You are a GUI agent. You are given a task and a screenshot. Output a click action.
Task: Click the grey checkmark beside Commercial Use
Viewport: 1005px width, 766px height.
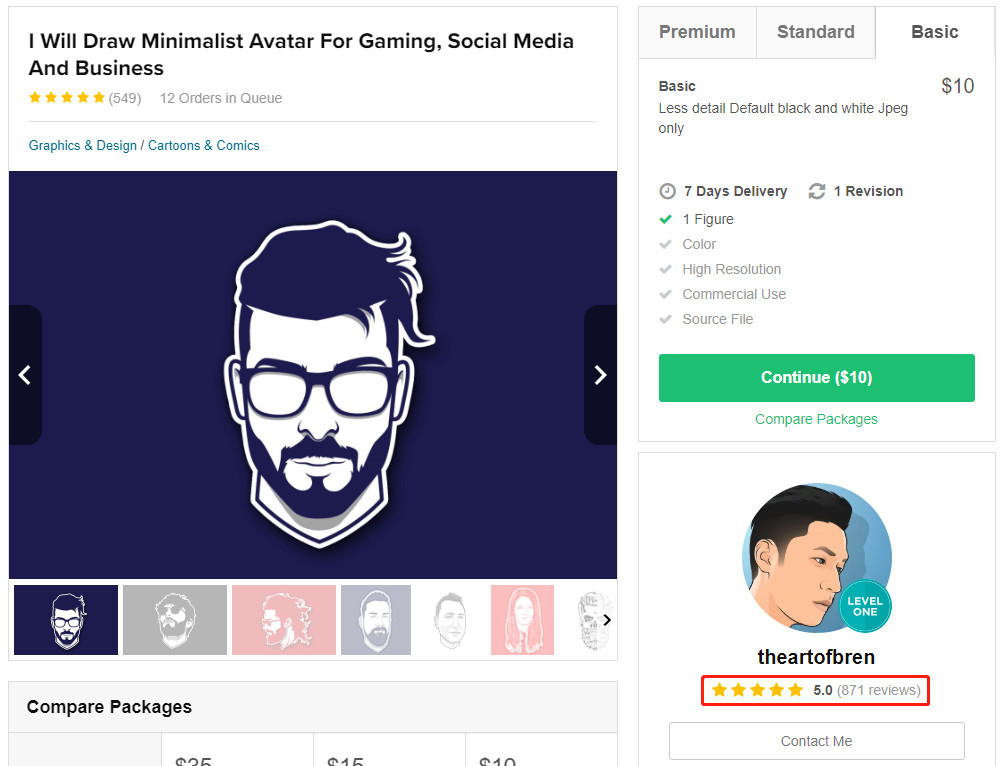point(665,294)
